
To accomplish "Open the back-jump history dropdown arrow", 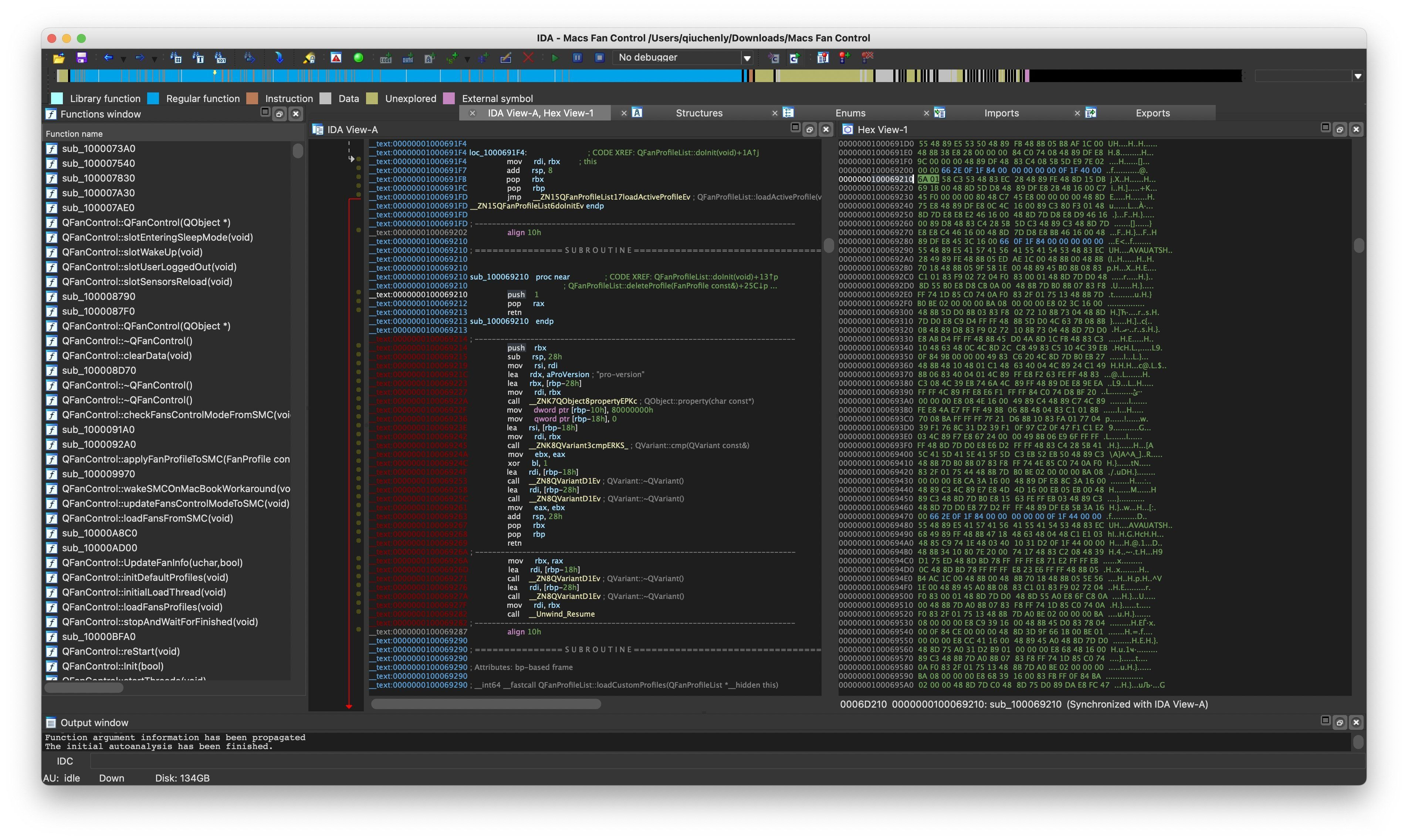I will 123,59.
